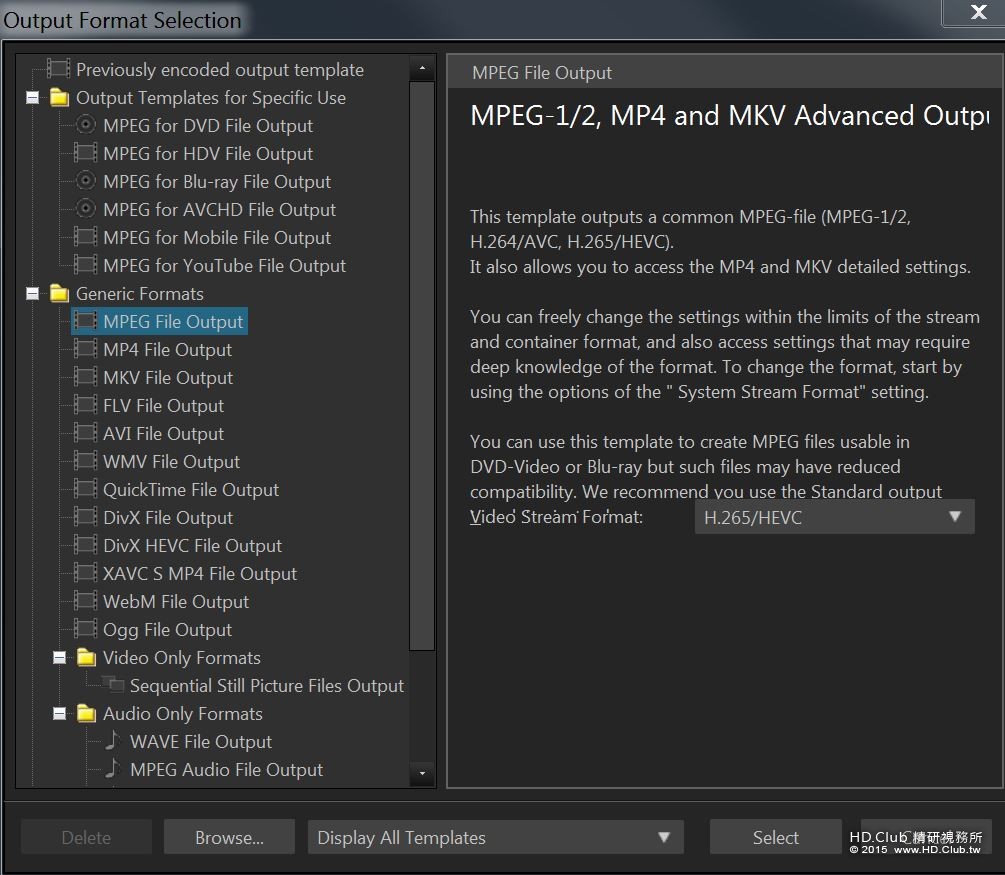Click the film strip icon beside XAVC S MP4 File Output
This screenshot has width=1005, height=875.
click(85, 572)
